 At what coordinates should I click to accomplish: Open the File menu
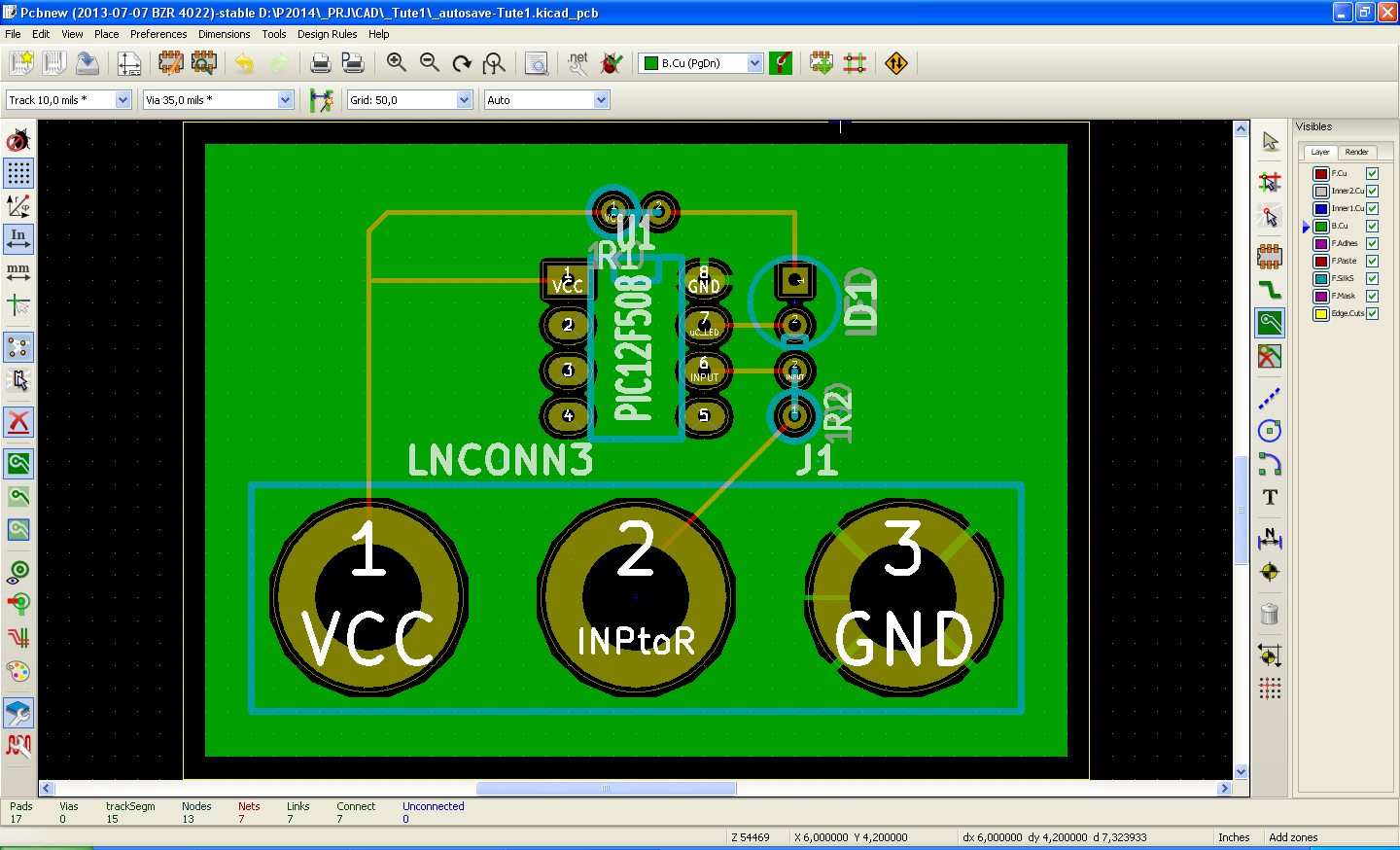coord(13,34)
